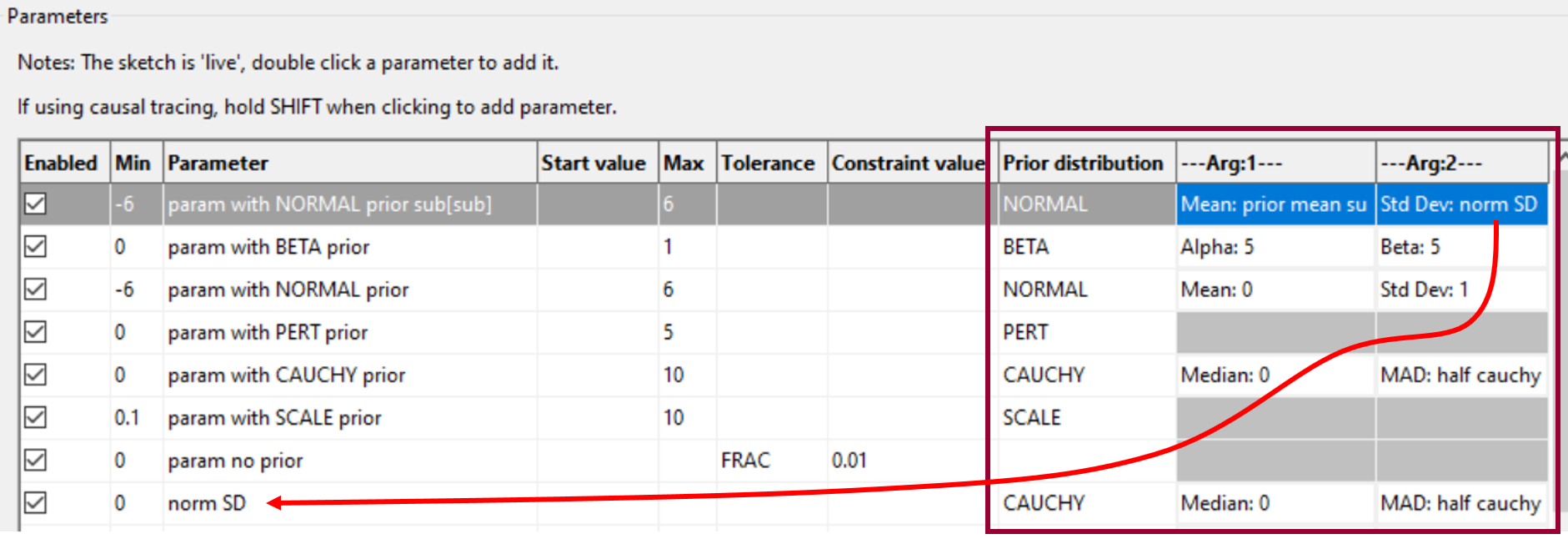This screenshot has height=539, width=1568.
Task: Uncheck Enabled for param with CAUCHY prior
Action: (35, 375)
